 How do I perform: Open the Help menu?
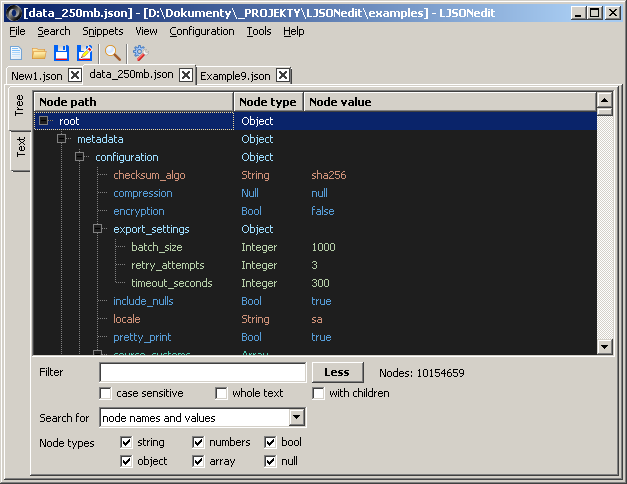tap(294, 31)
